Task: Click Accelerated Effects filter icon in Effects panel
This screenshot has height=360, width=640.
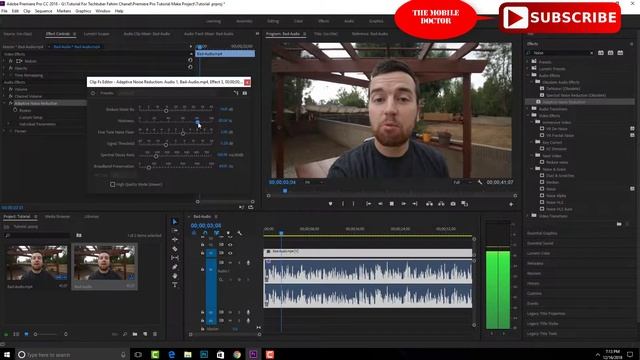Action: pyautogui.click(x=601, y=53)
